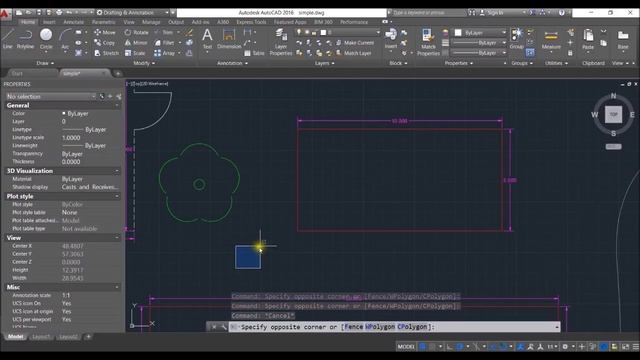The height and width of the screenshot is (360, 640).
Task: Collapse the Plot style section
Action: click(x=117, y=196)
